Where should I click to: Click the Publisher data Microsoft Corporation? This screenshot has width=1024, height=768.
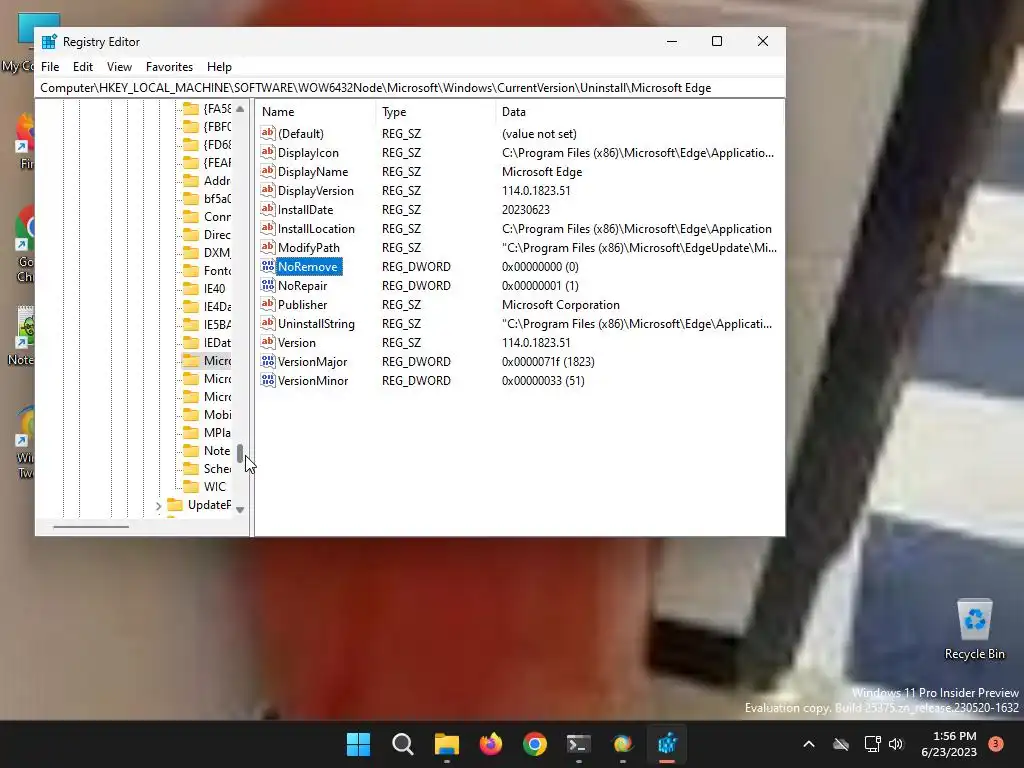[x=560, y=304]
